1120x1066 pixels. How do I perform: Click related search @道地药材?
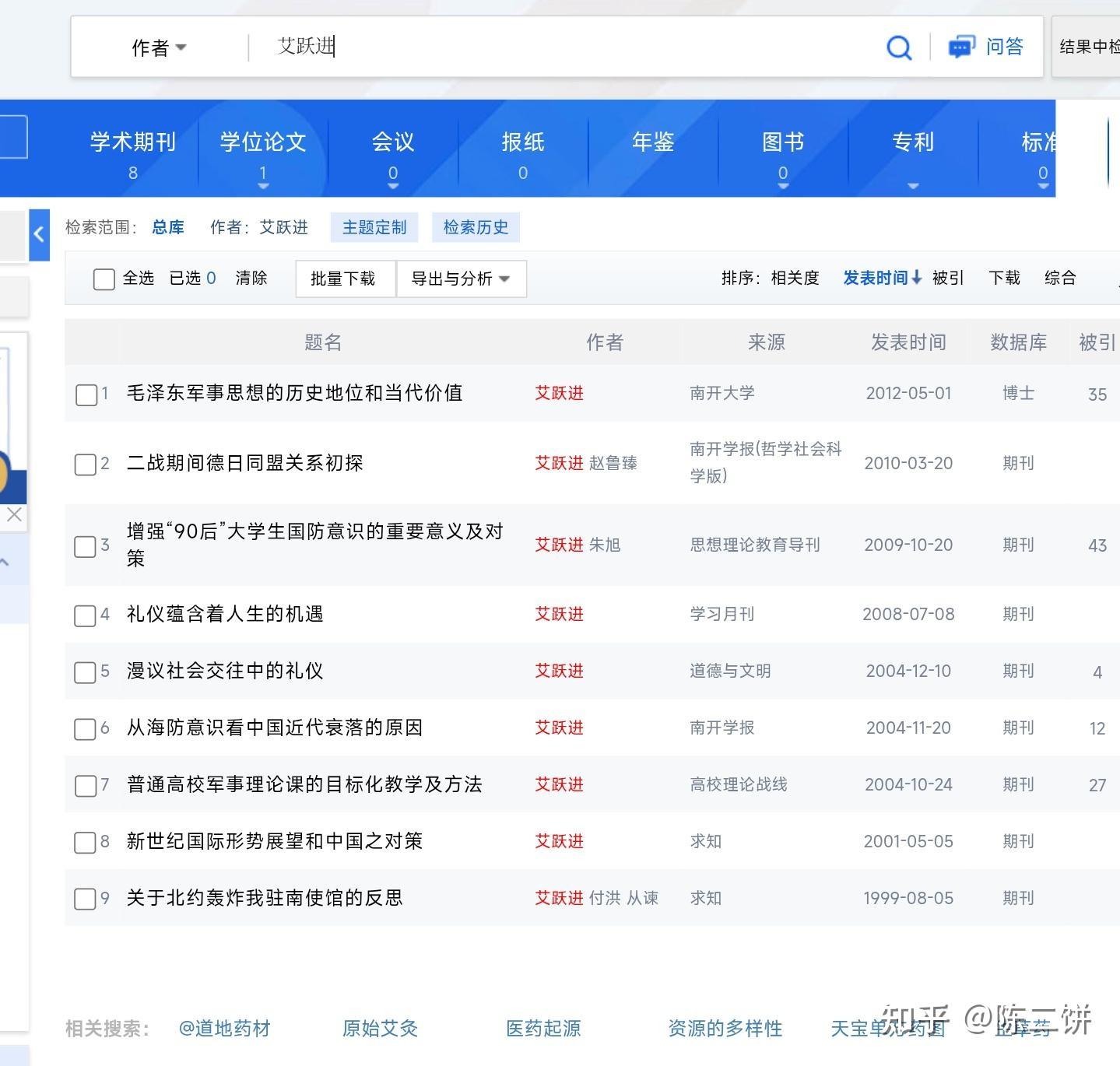tap(225, 1029)
